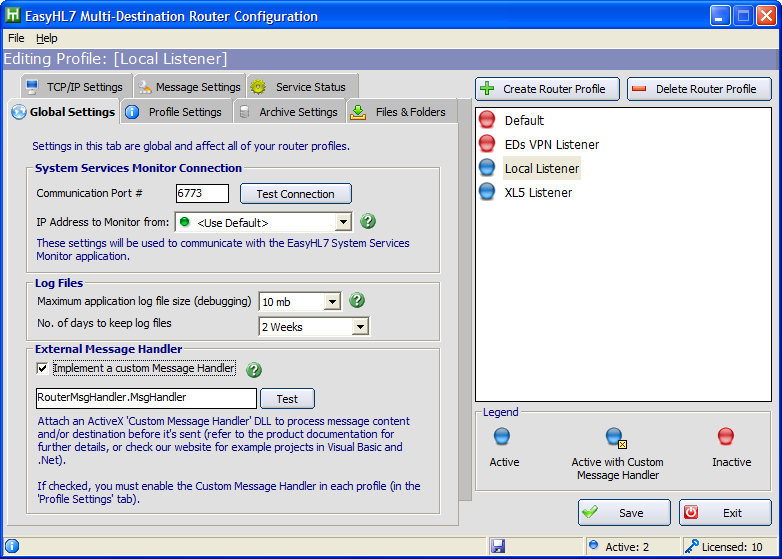Image resolution: width=782 pixels, height=559 pixels.
Task: Click the red status icon for EDs VPN Listener
Action: pos(487,144)
